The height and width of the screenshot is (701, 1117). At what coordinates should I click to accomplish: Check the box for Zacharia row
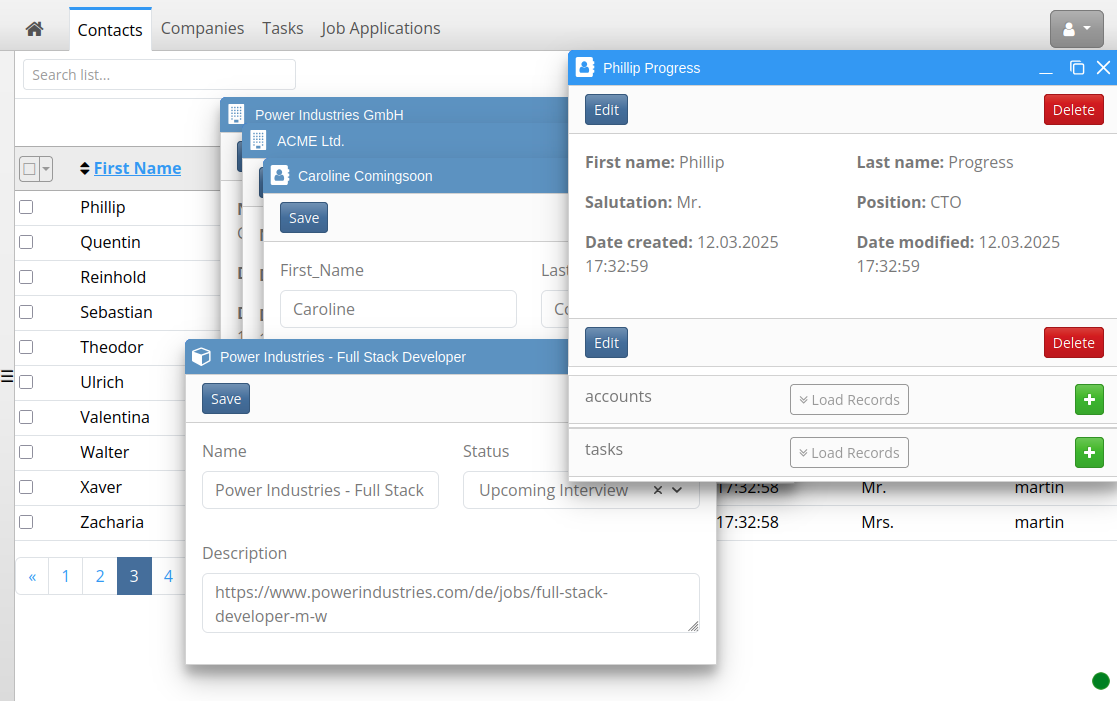coord(26,522)
